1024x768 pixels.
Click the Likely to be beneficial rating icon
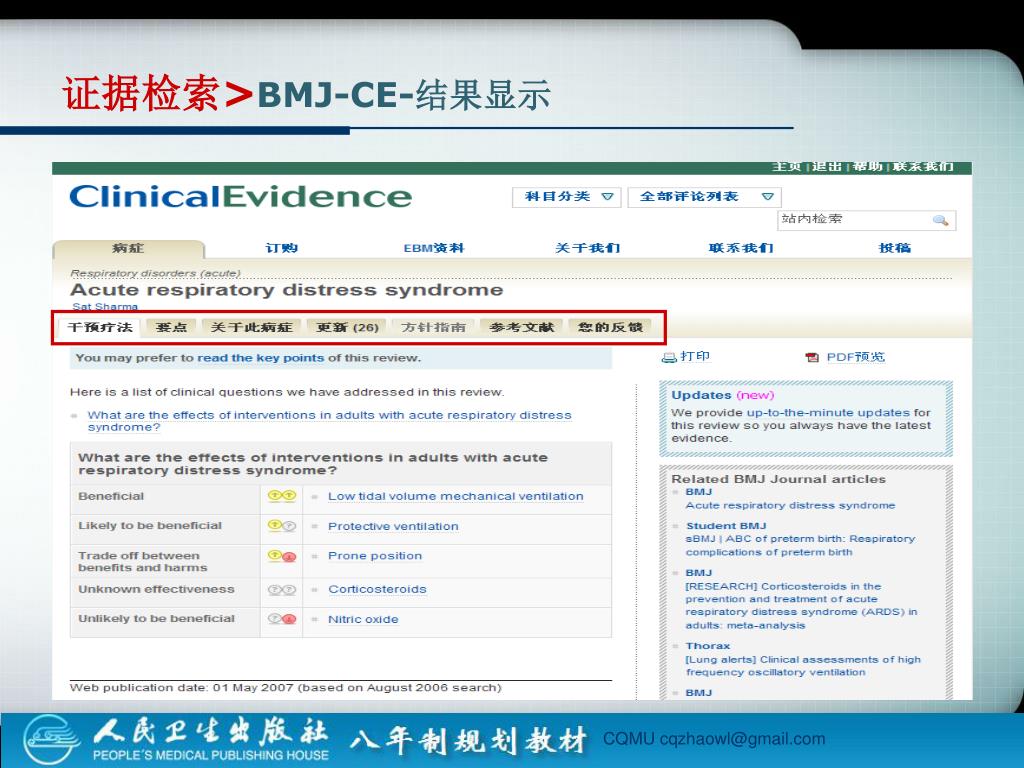pyautogui.click(x=281, y=526)
